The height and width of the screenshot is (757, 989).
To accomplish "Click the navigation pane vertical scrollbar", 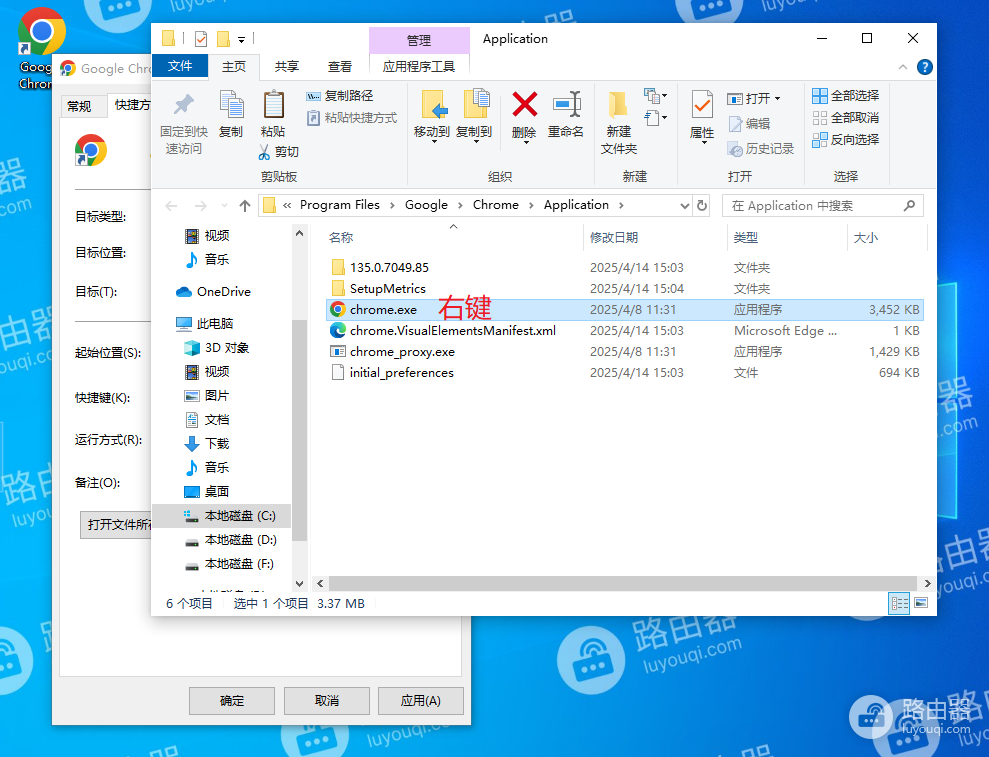I will (x=299, y=431).
